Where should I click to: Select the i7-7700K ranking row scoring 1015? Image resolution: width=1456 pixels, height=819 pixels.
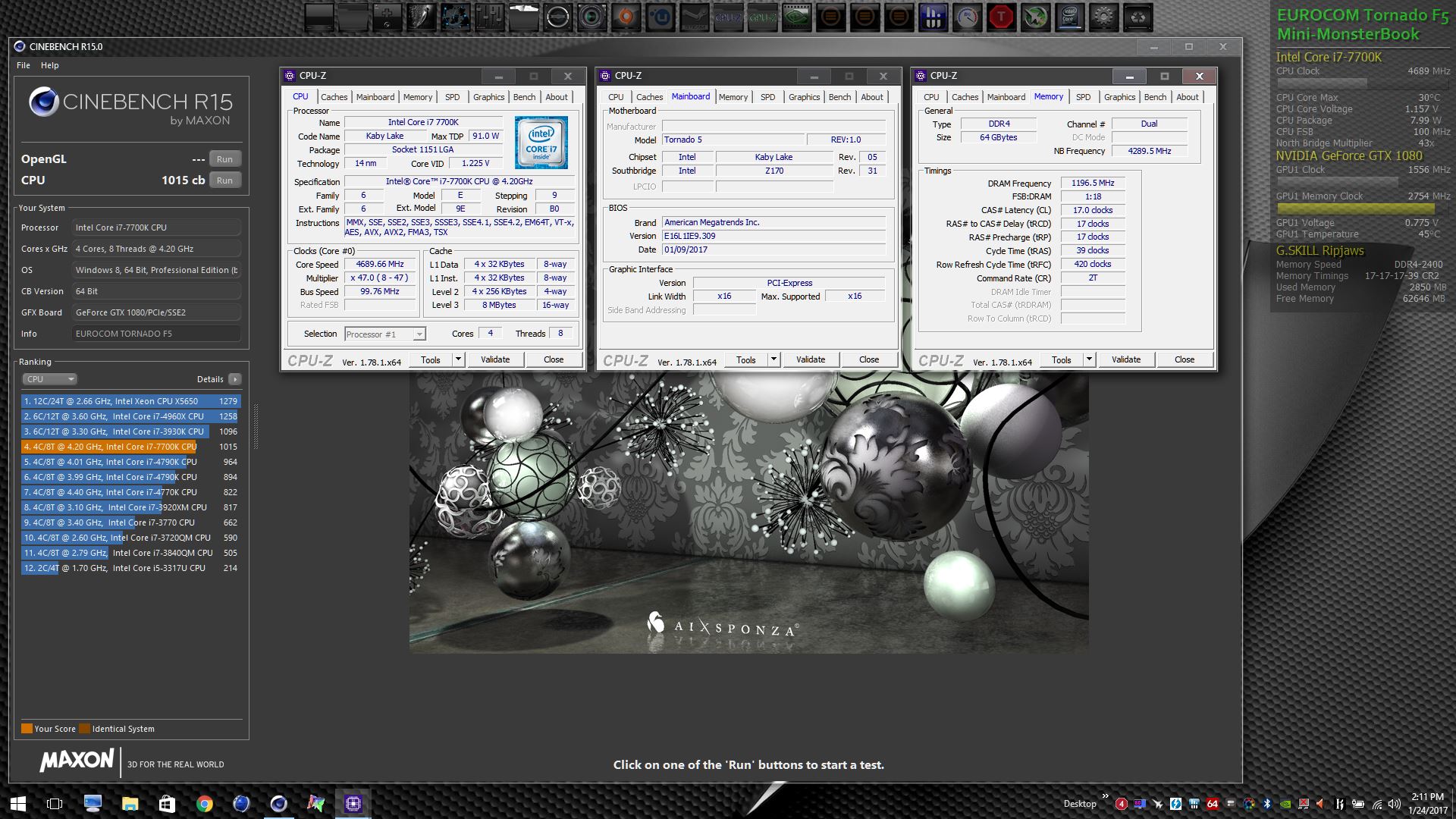[x=130, y=447]
